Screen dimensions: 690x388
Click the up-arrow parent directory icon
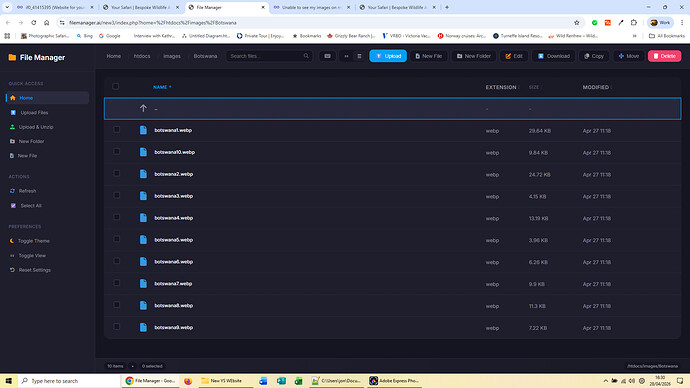(x=143, y=108)
